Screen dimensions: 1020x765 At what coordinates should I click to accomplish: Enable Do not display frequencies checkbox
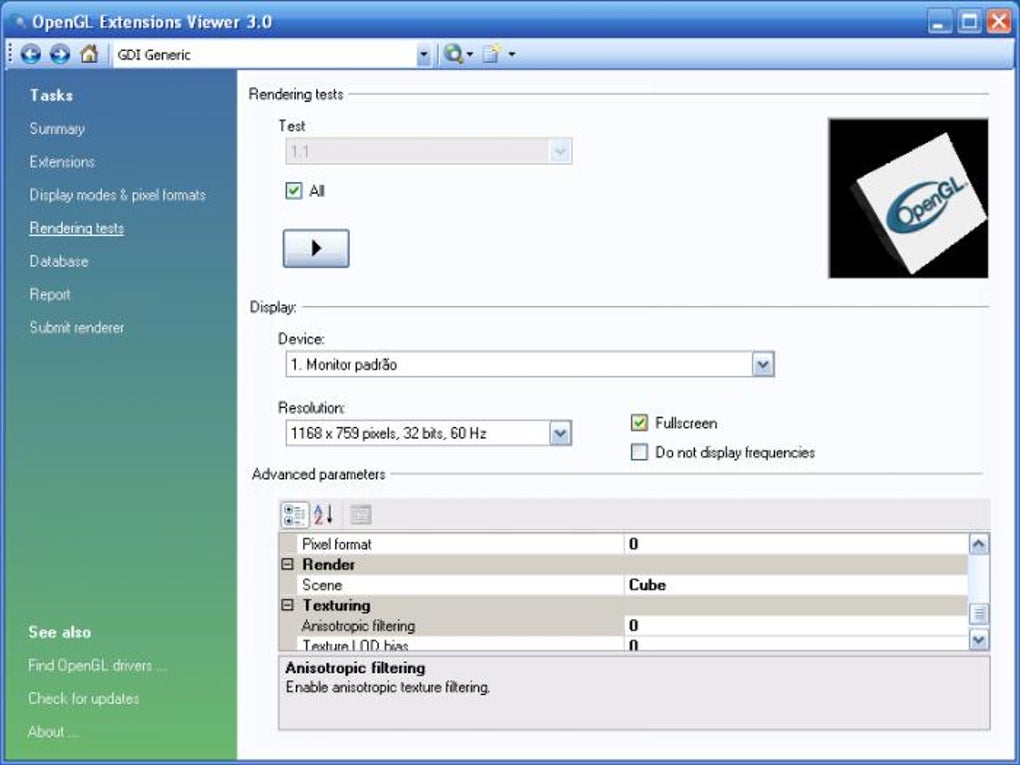pos(639,452)
